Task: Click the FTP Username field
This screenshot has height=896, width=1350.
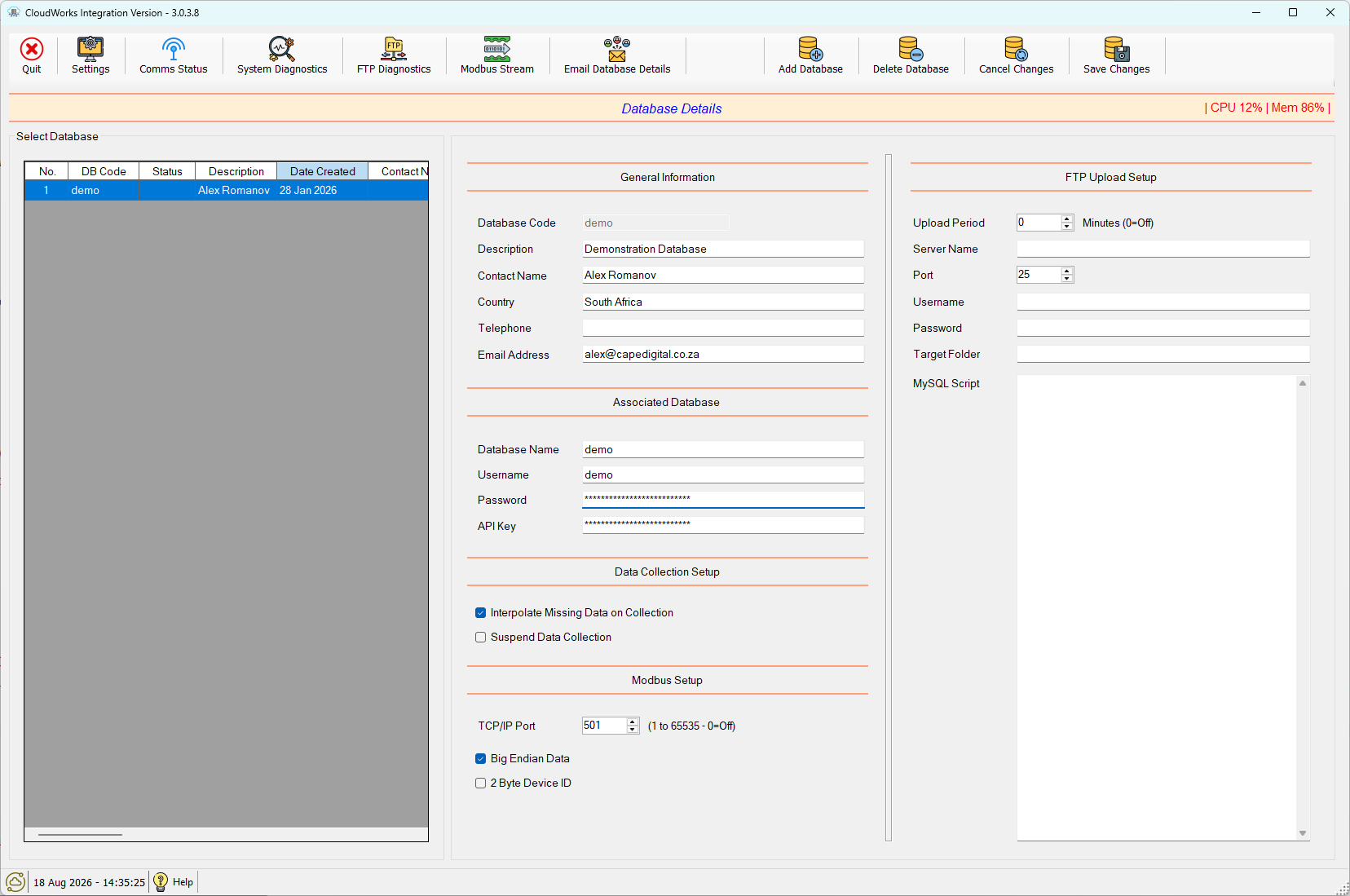Action: coord(1163,302)
